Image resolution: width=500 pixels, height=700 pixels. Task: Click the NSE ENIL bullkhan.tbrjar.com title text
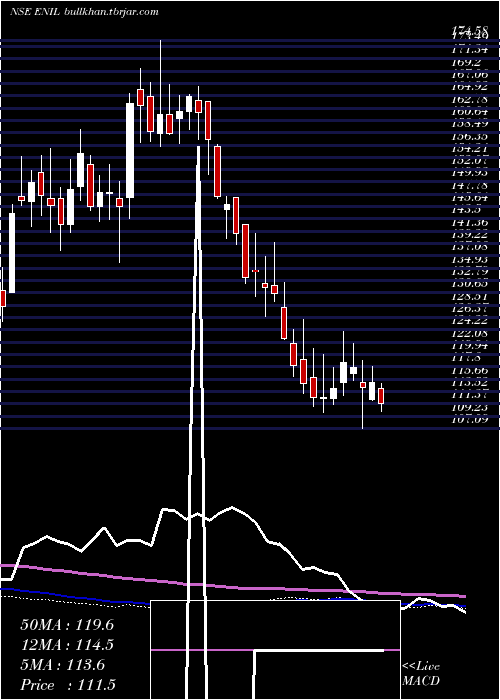(84, 11)
